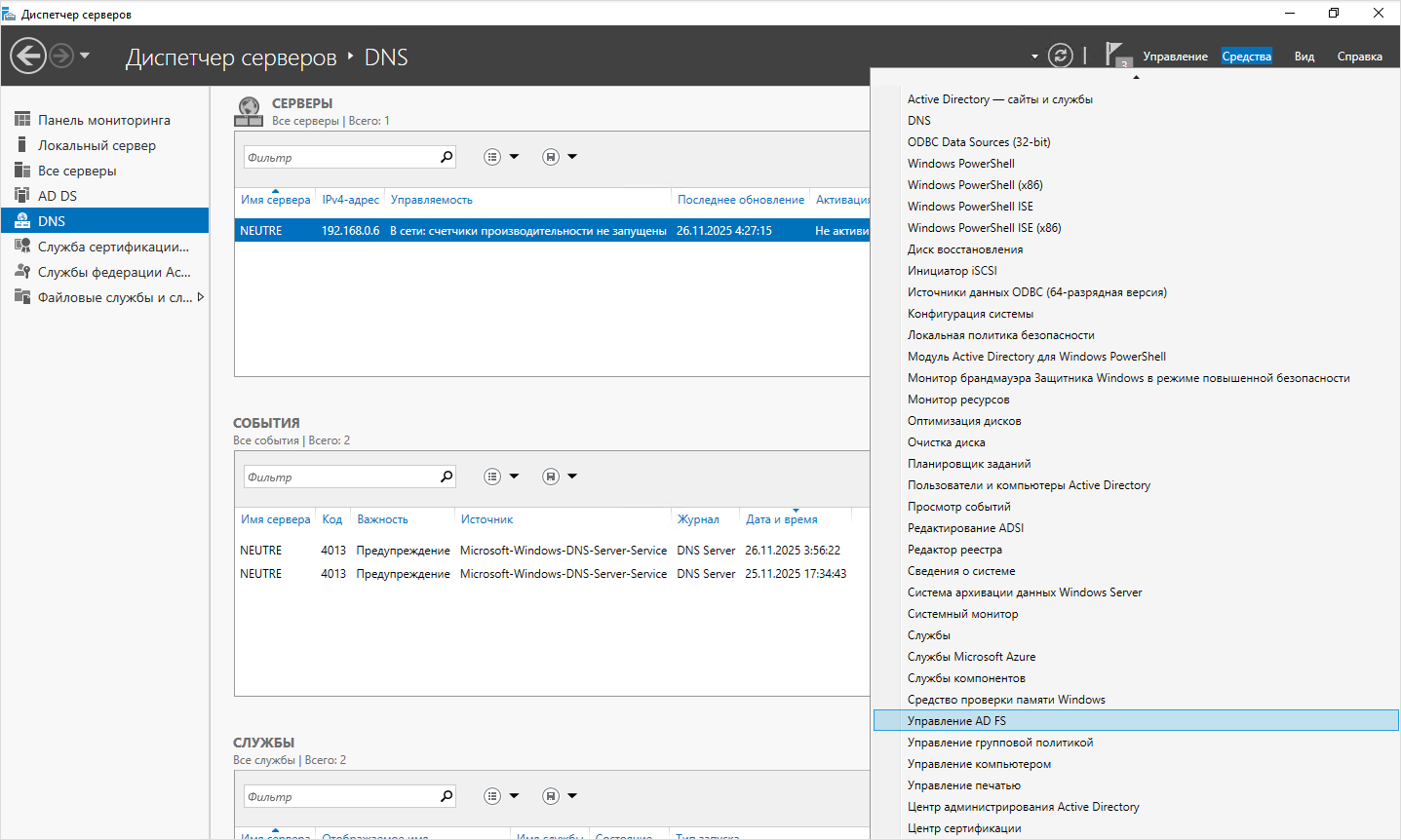The width and height of the screenshot is (1401, 840).
Task: Sort servers by Последнее обновление column
Action: 741,200
